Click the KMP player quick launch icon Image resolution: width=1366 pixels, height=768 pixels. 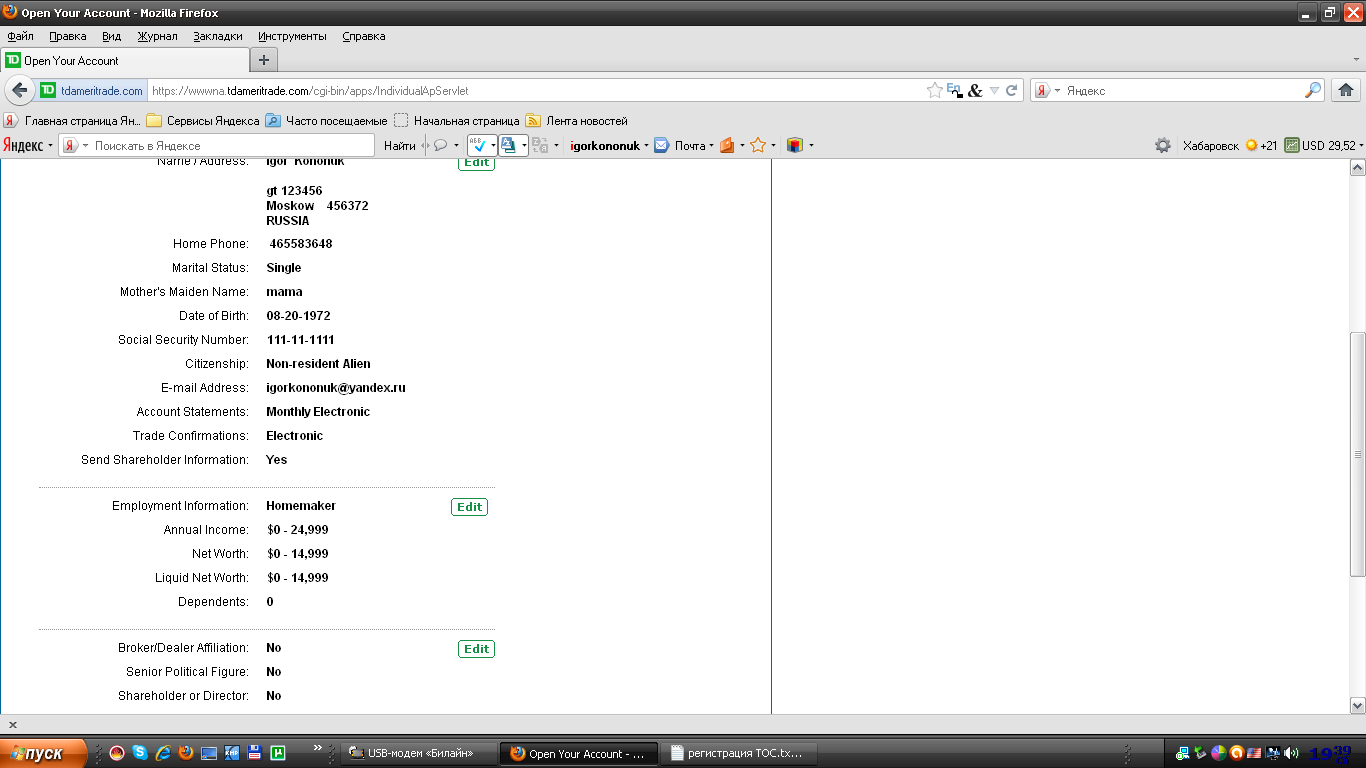coord(232,753)
